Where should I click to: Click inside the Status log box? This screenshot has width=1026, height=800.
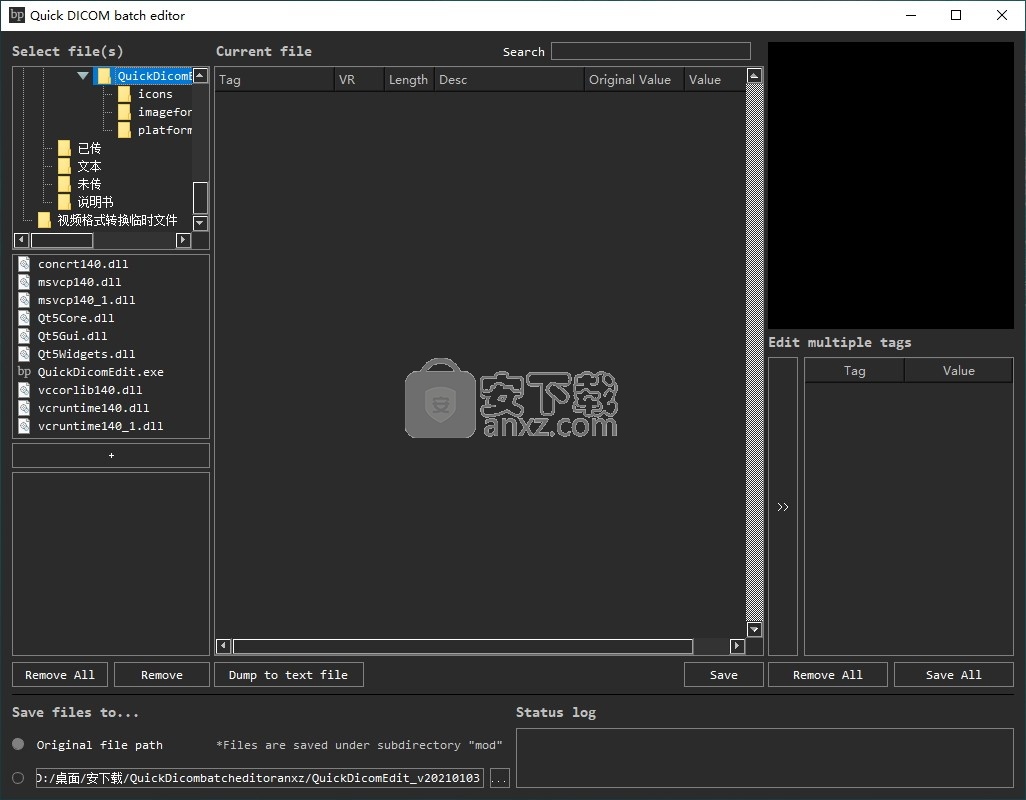[765, 757]
